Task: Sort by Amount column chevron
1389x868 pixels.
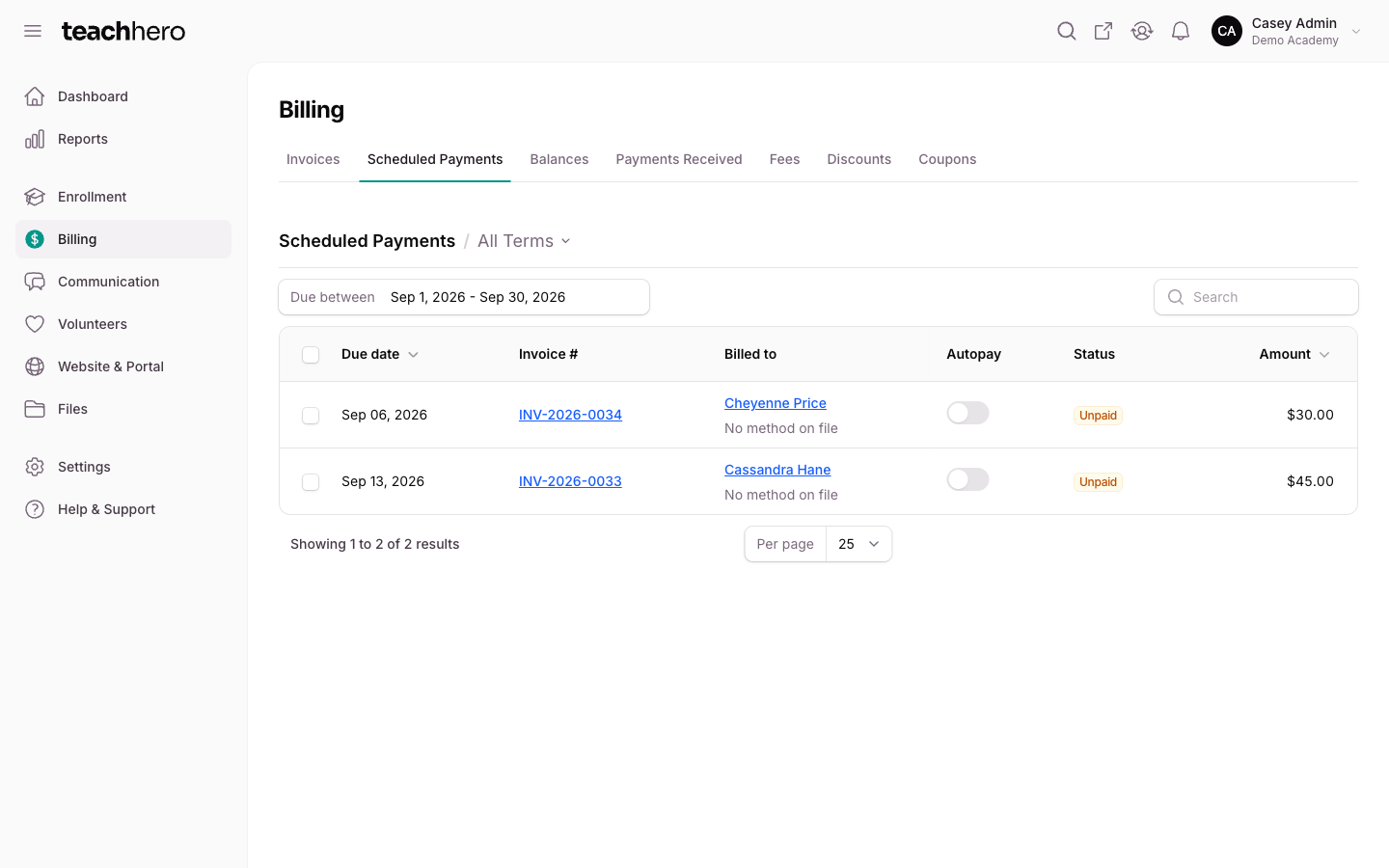Action: pyautogui.click(x=1324, y=355)
